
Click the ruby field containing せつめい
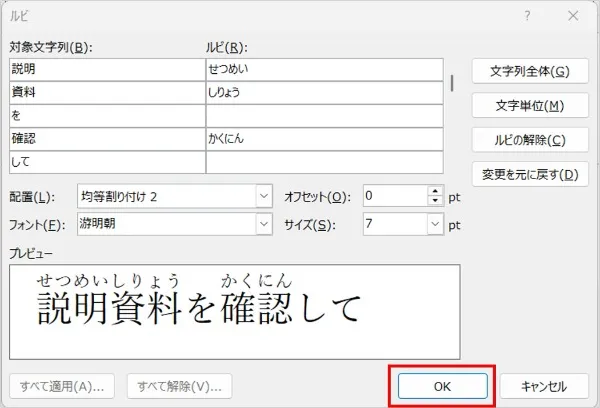click(323, 70)
